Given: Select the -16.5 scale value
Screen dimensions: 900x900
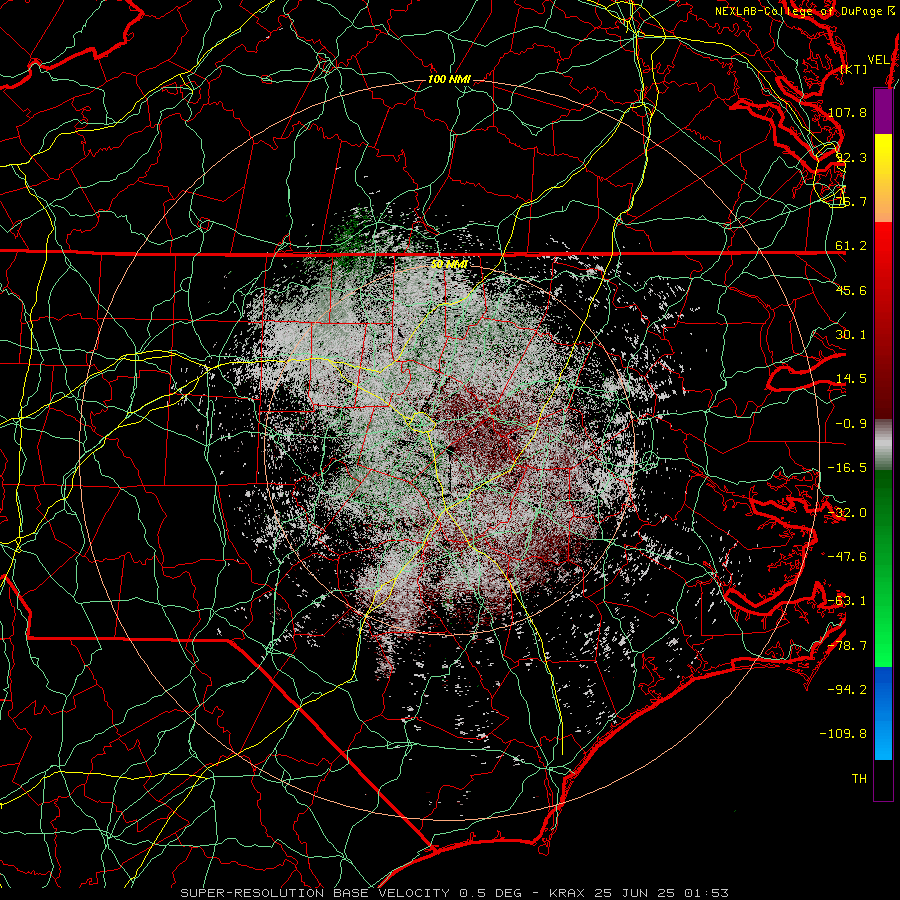Looking at the screenshot, I should pos(847,468).
